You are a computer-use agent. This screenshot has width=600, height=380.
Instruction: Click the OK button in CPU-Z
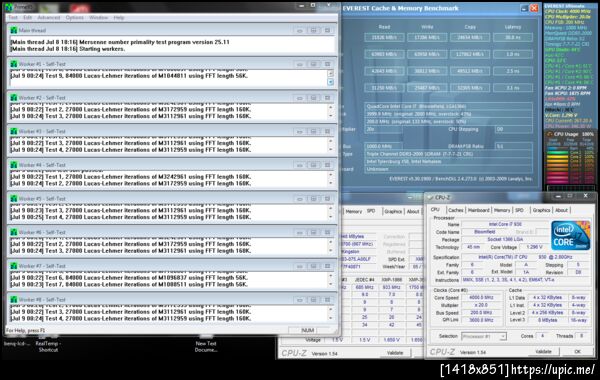(x=577, y=351)
